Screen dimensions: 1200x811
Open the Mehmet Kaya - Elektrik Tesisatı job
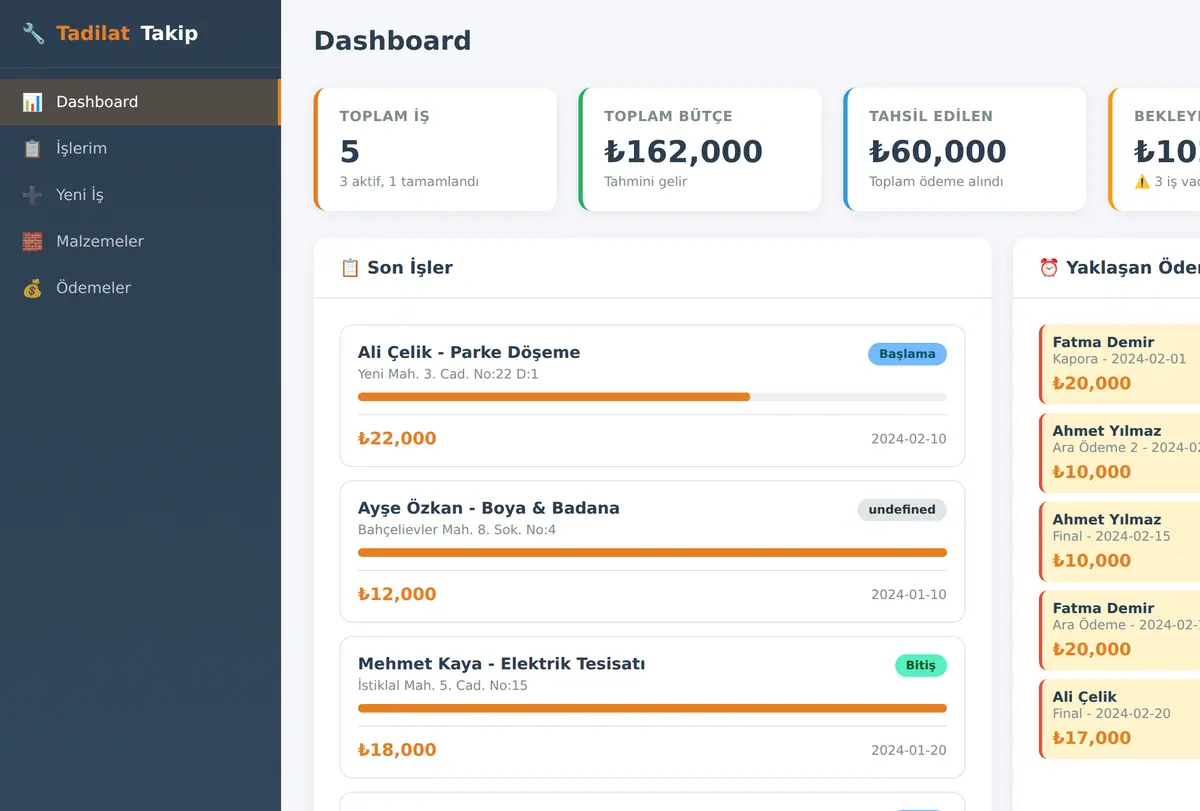(652, 708)
